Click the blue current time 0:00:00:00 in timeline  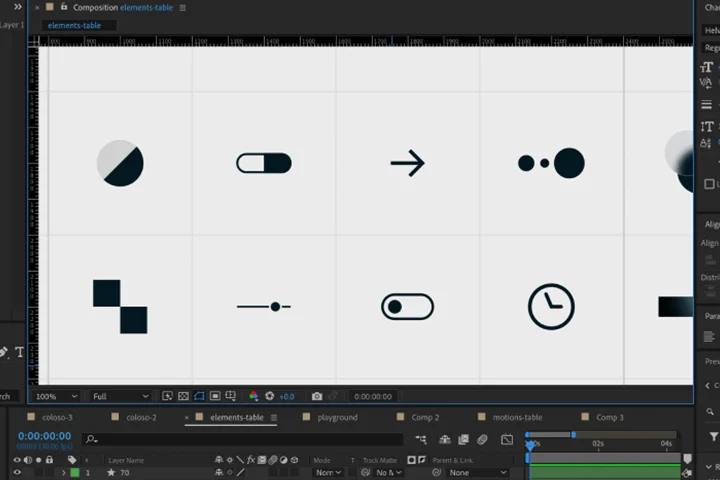[x=45, y=436]
